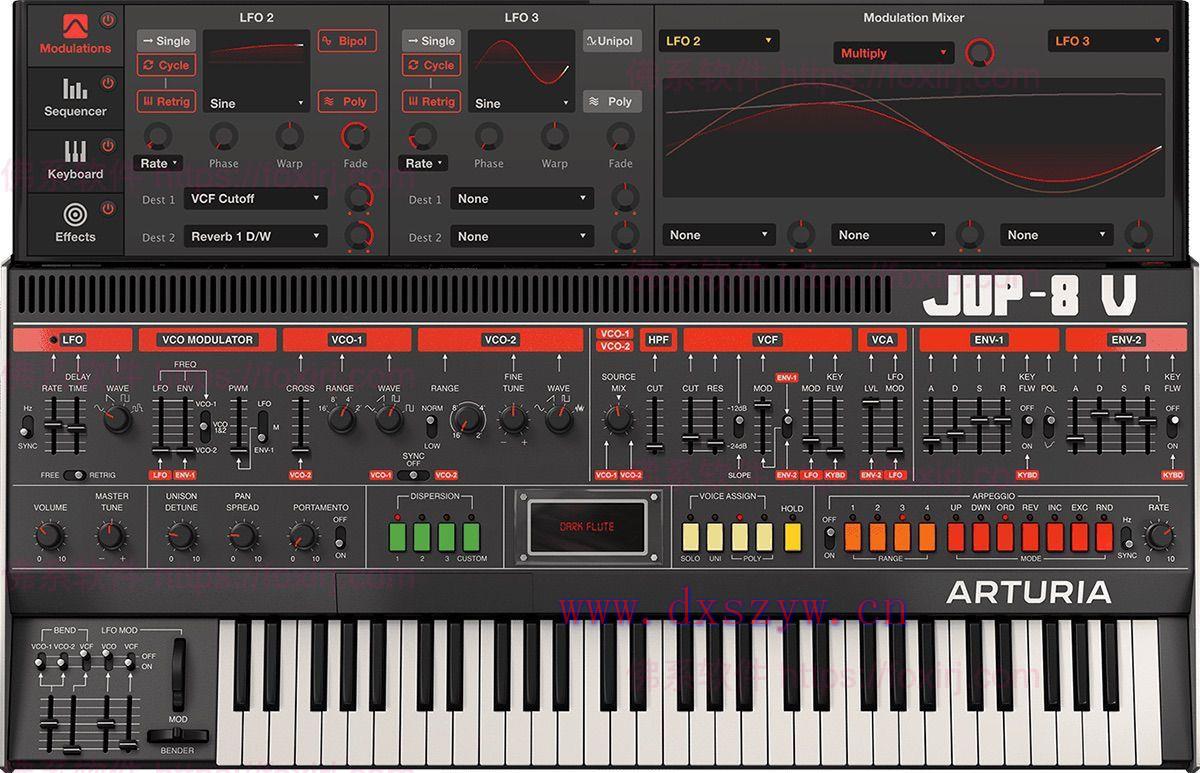This screenshot has width=1200, height=773.
Task: Click the Unison Detune knob
Action: point(181,537)
